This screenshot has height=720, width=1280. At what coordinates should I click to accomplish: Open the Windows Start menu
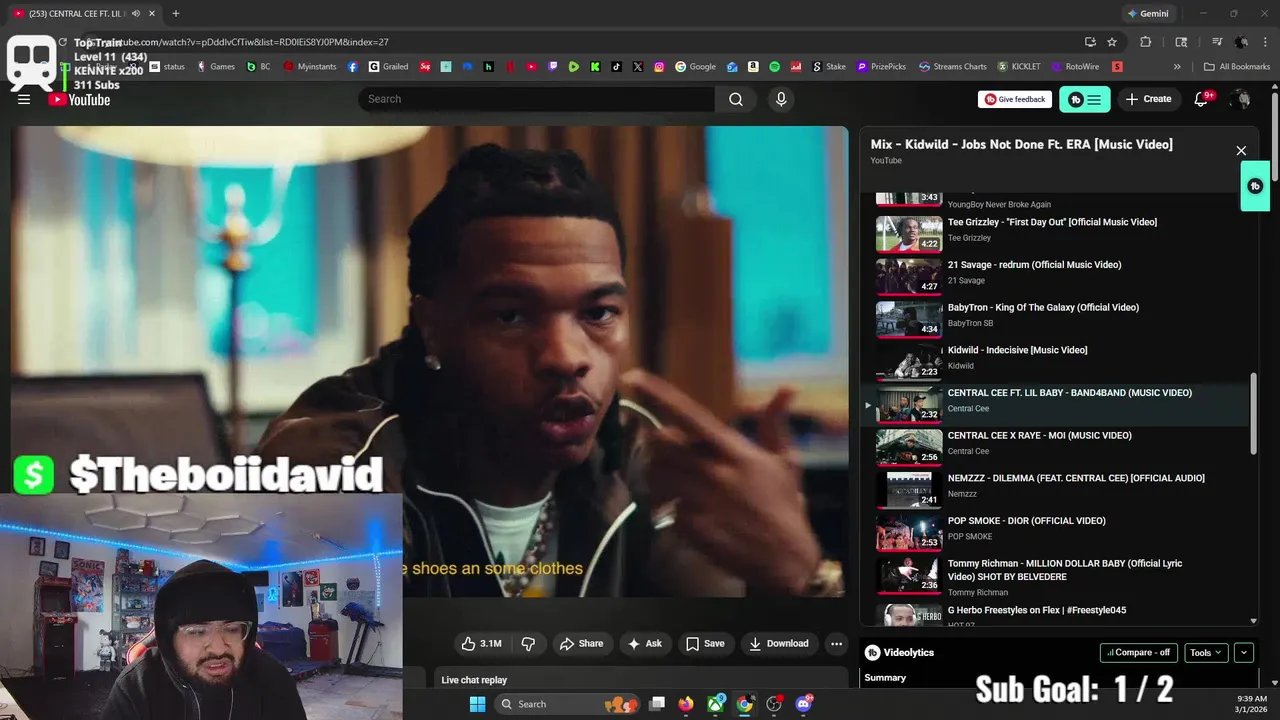(x=478, y=704)
